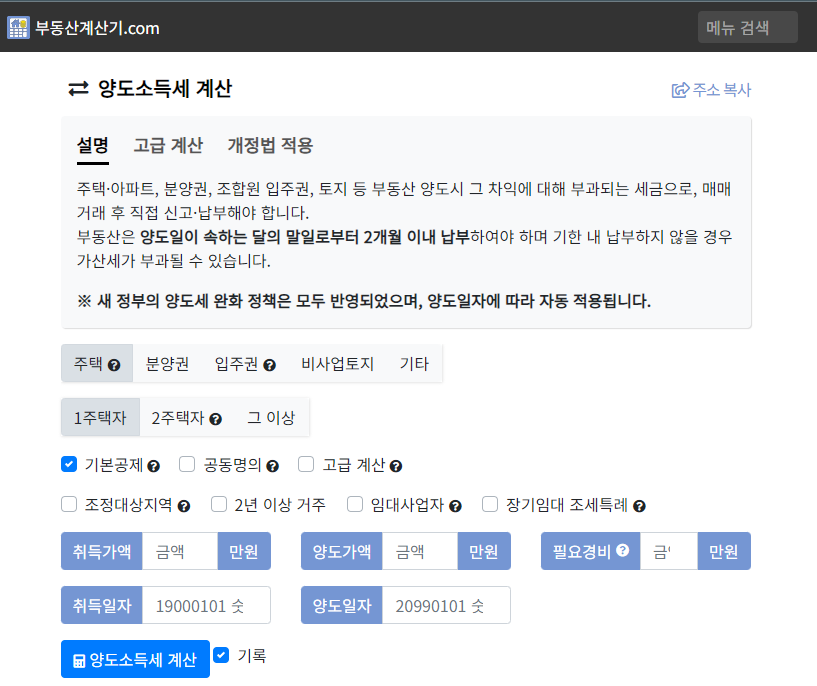Click the 부동산계산기.com logo icon

pos(18,28)
